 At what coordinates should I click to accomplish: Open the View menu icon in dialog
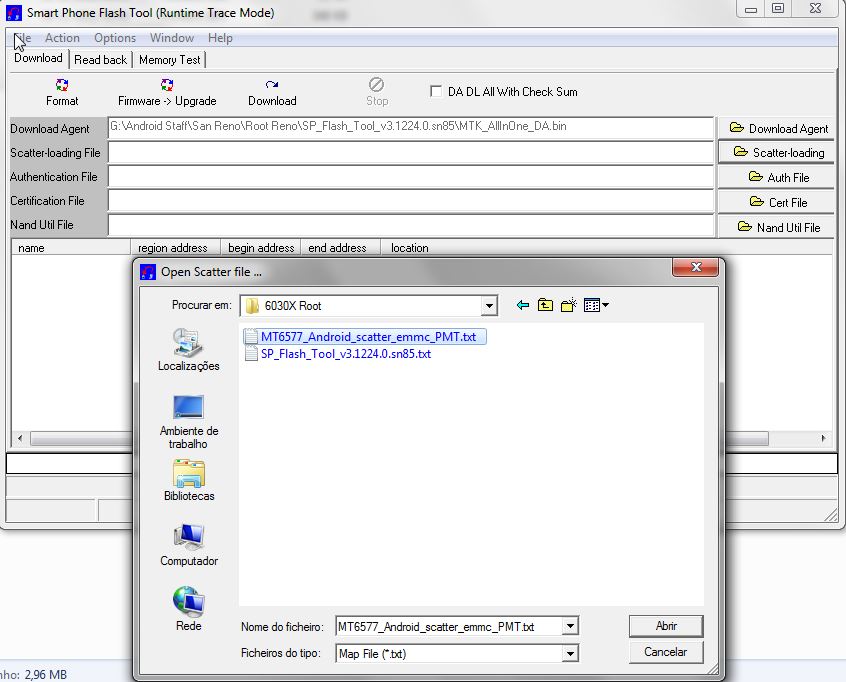coord(596,305)
